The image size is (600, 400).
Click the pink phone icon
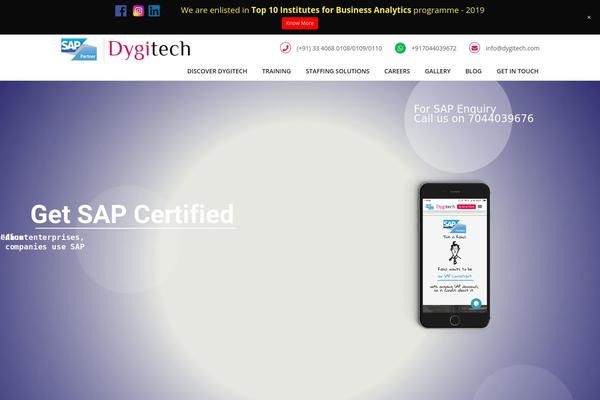285,48
